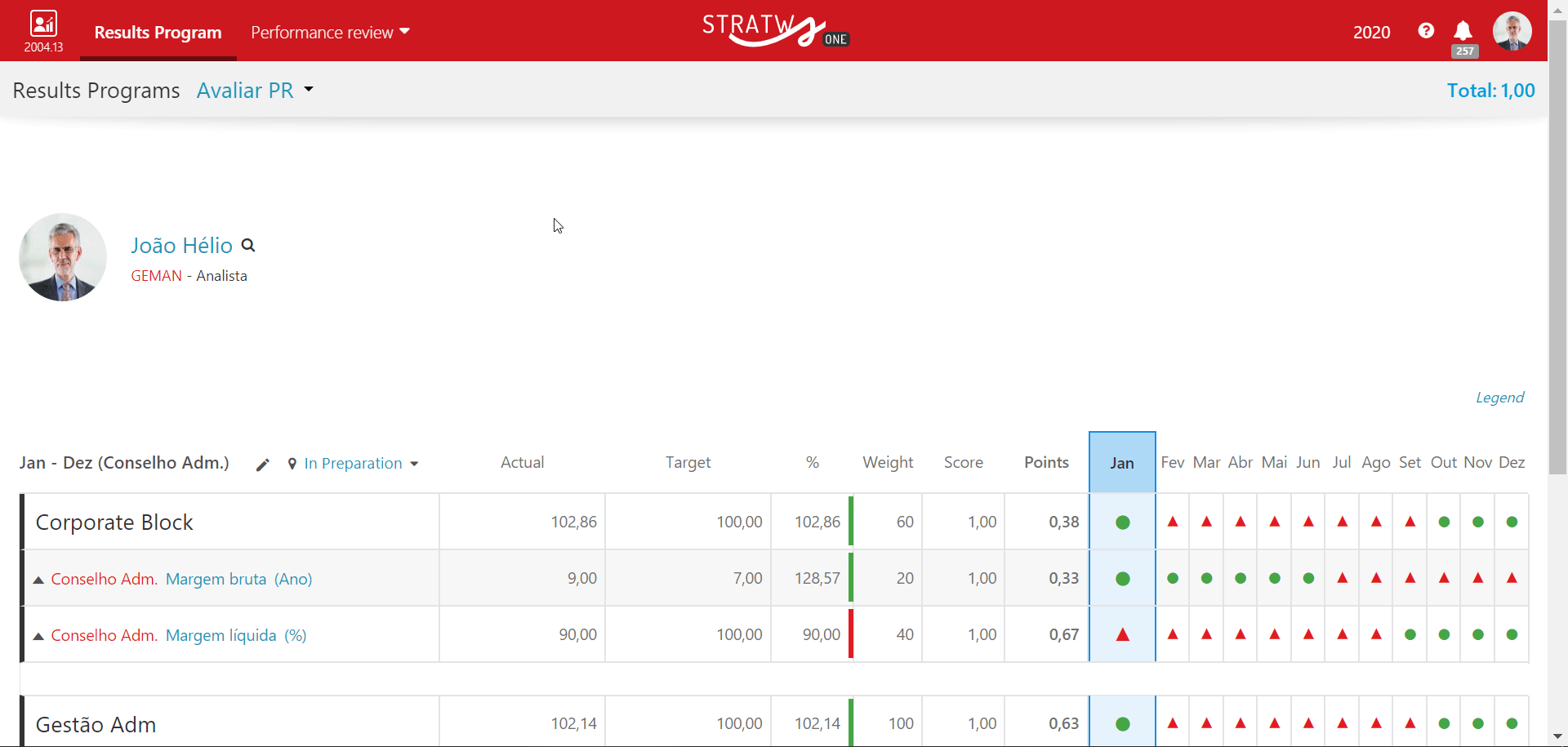Click the Mar red triangle in Margem líquida row
The image size is (1568, 747).
point(1206,634)
